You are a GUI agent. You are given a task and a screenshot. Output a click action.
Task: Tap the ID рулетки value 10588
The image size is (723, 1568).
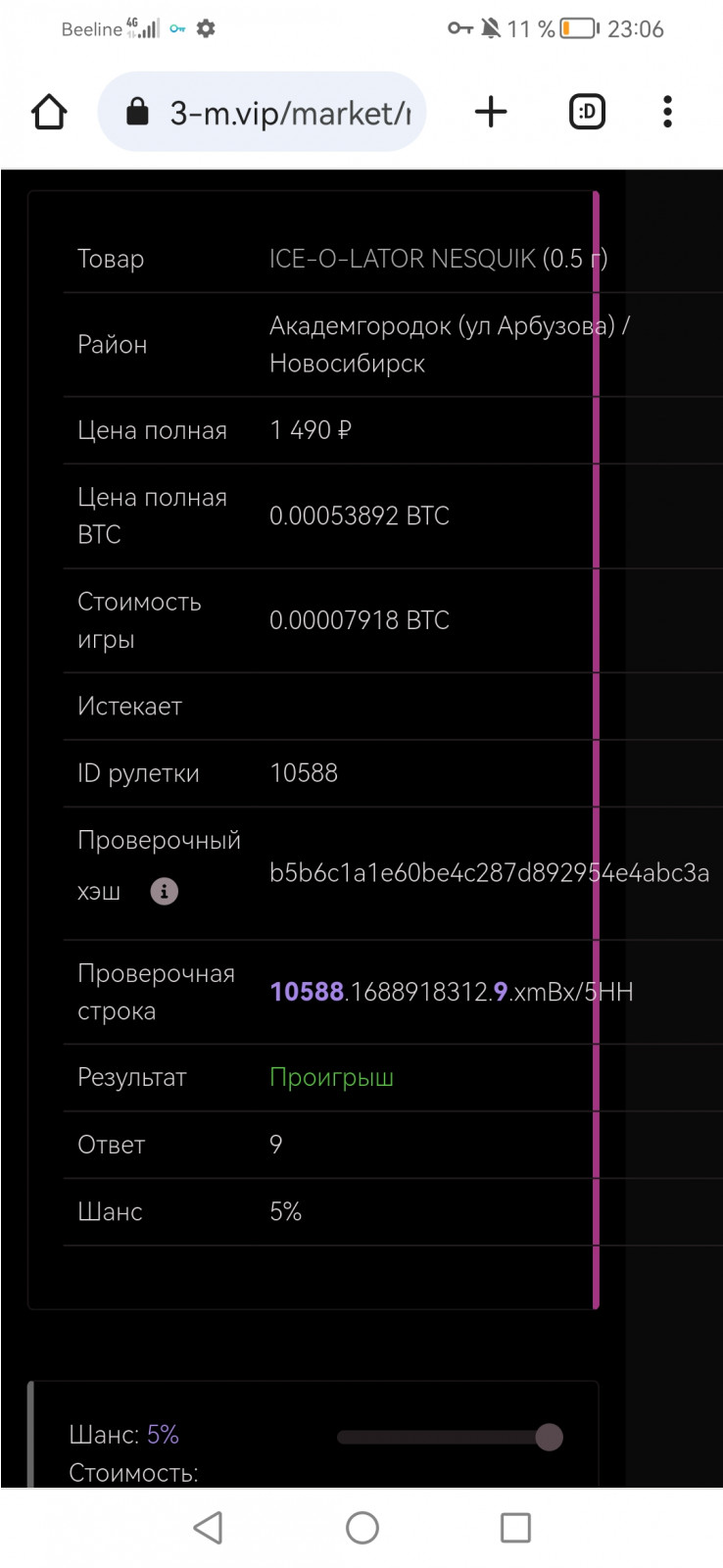click(304, 772)
